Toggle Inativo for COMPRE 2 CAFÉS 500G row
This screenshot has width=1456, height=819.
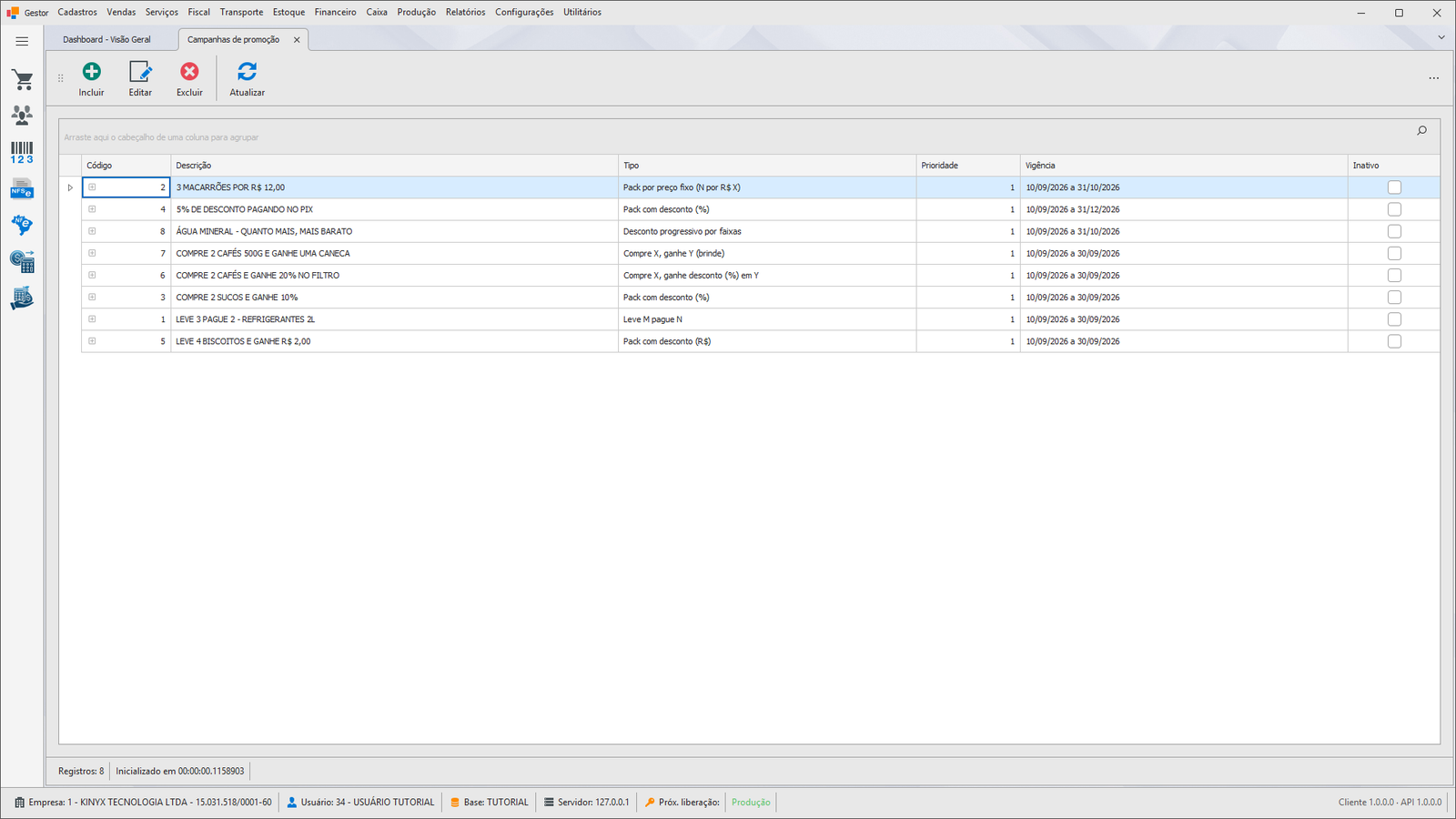1394,253
